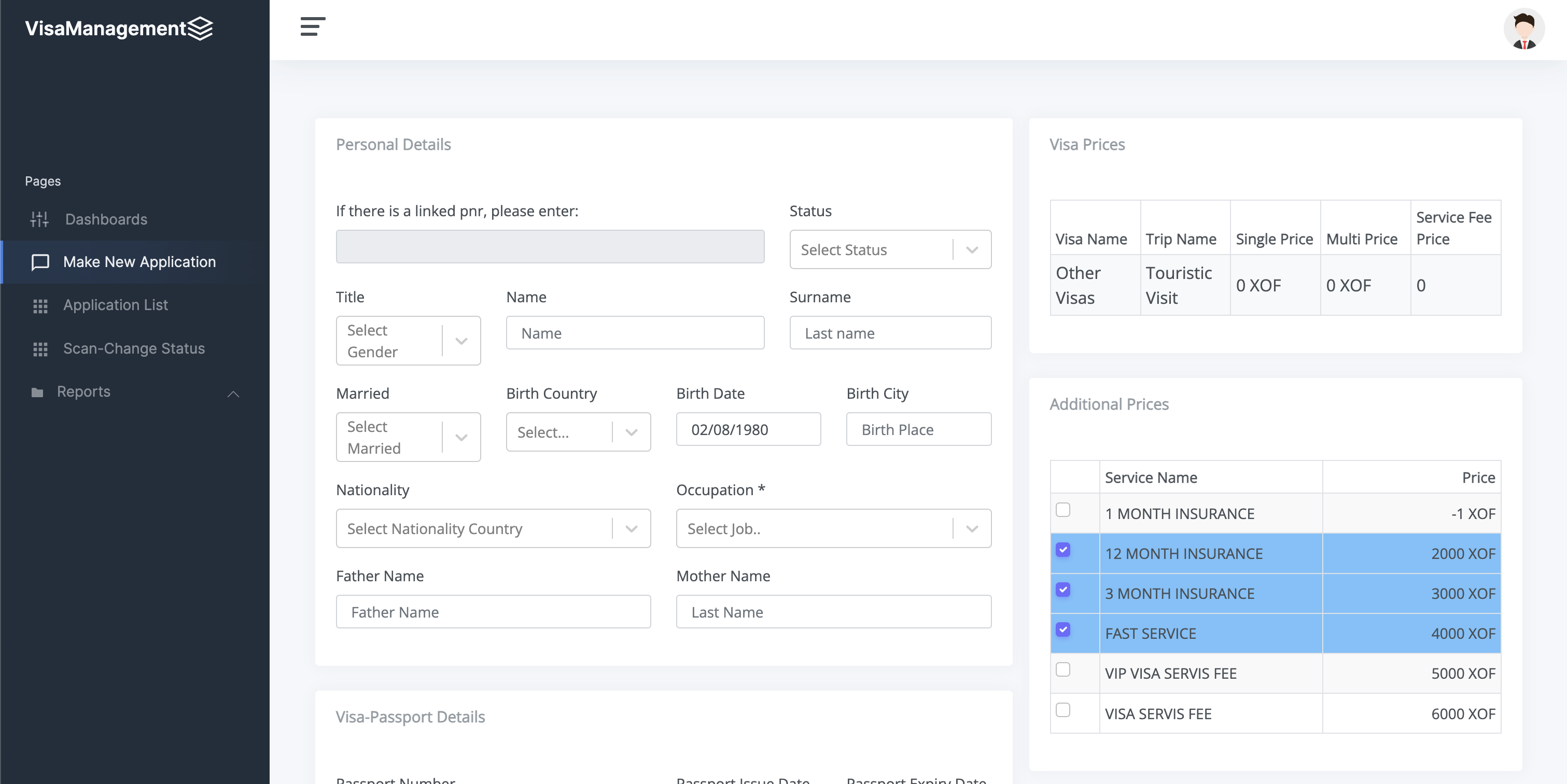Uncheck the 12 MONTH INSURANCE checkbox
The height and width of the screenshot is (784, 1567).
[1062, 550]
